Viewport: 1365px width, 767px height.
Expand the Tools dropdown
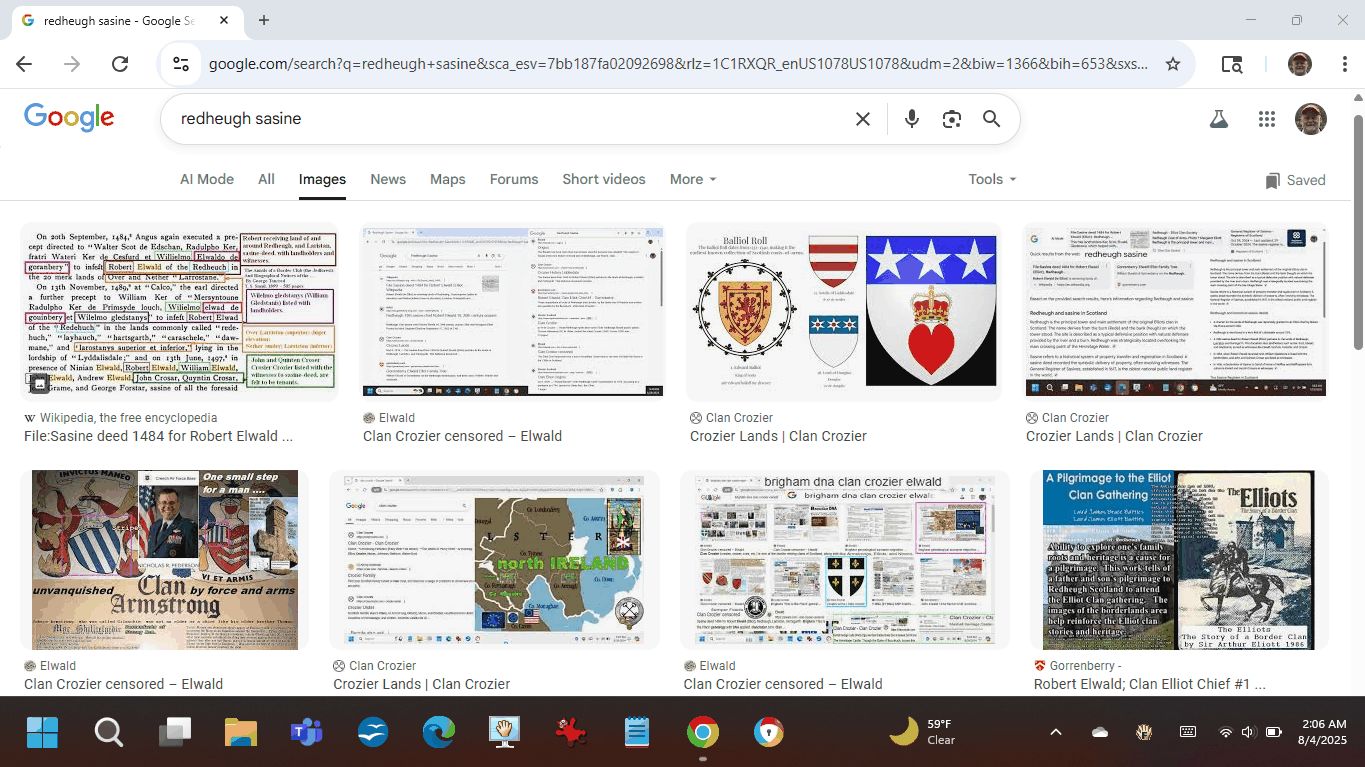click(991, 179)
